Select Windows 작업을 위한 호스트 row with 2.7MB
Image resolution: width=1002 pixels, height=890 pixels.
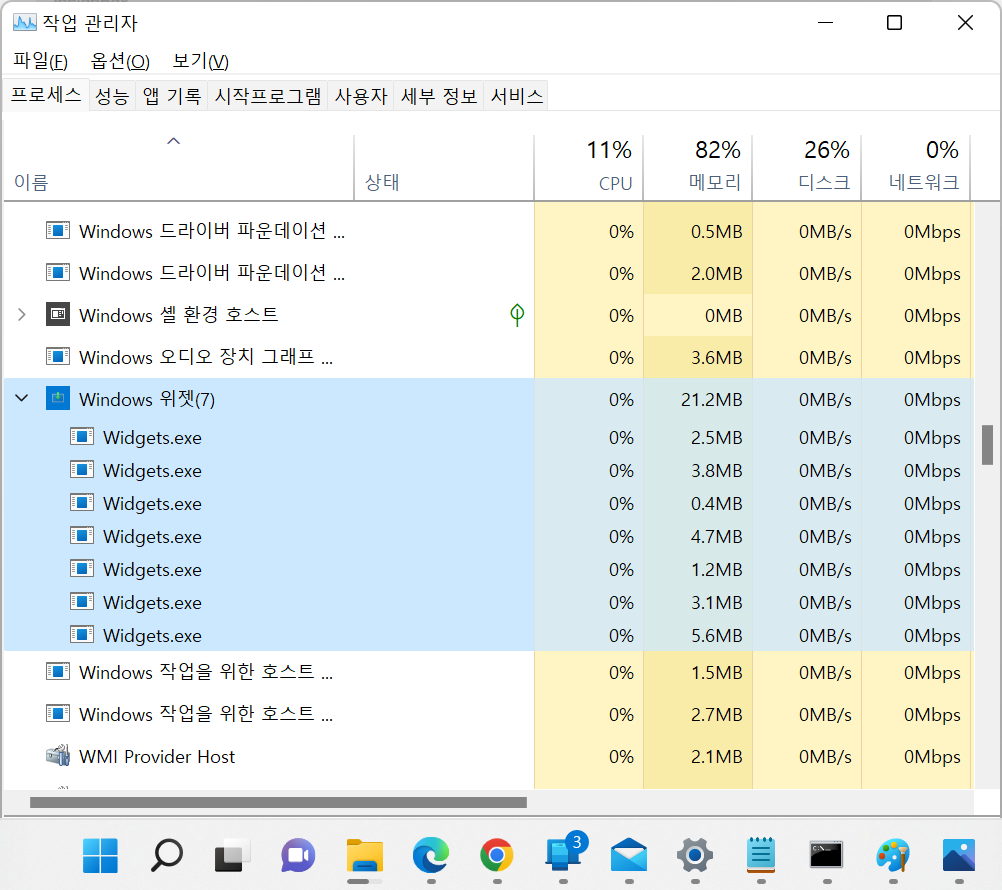click(x=489, y=714)
